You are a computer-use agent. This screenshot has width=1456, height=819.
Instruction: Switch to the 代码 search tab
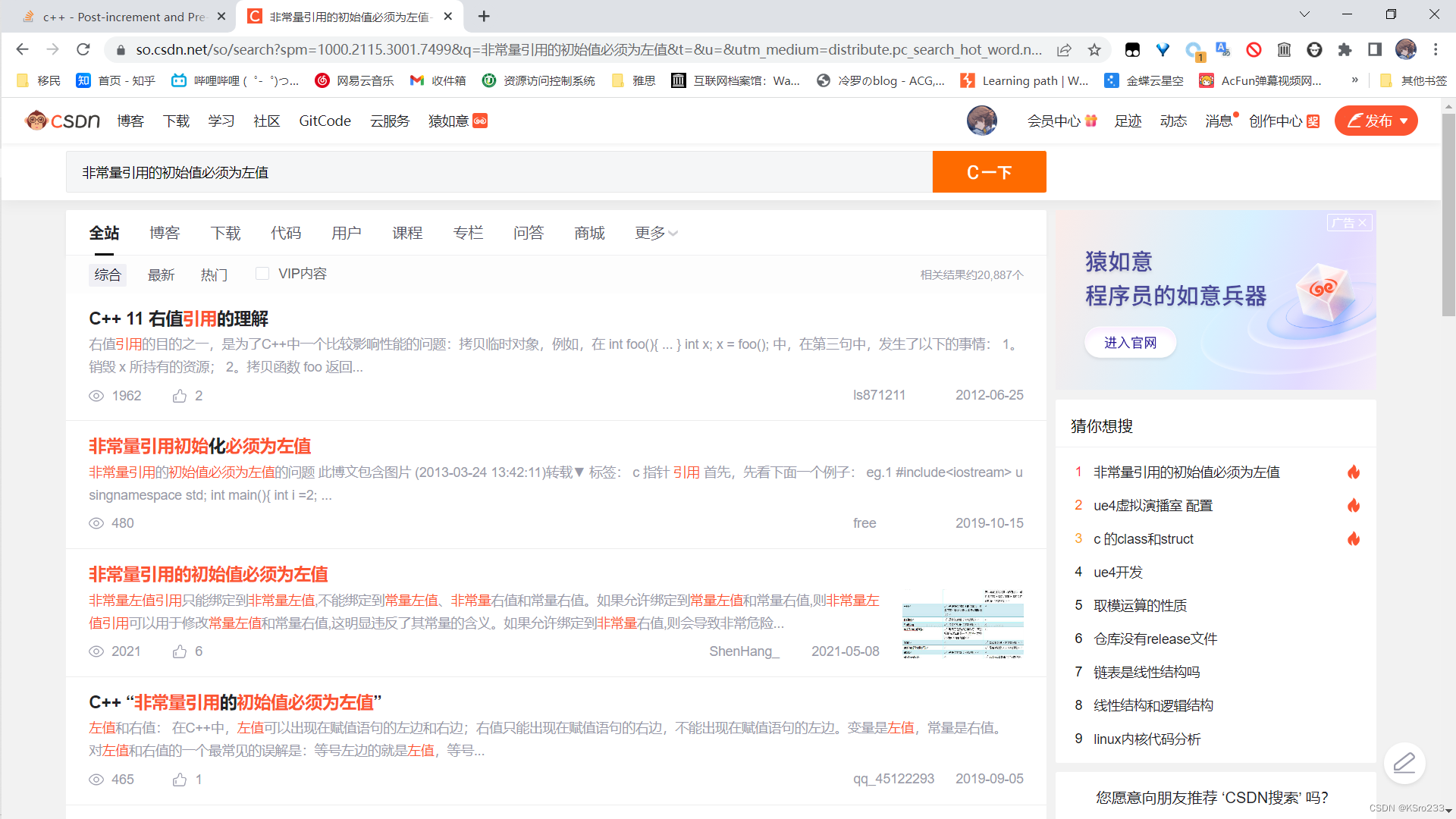point(286,233)
